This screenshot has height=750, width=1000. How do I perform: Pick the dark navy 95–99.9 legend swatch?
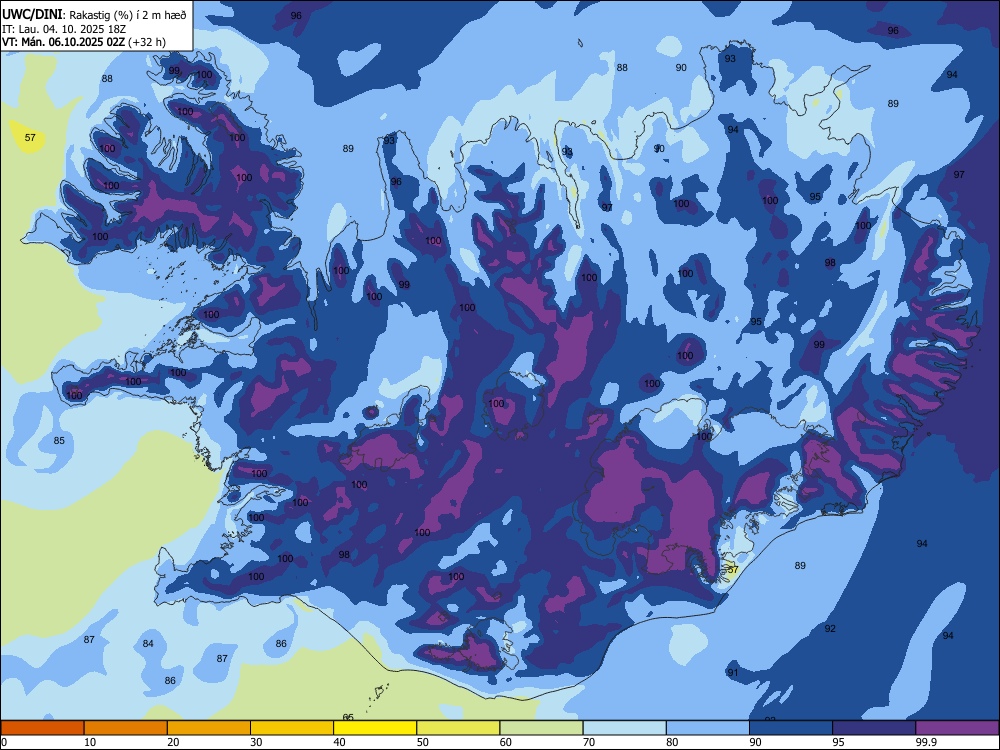point(874,728)
